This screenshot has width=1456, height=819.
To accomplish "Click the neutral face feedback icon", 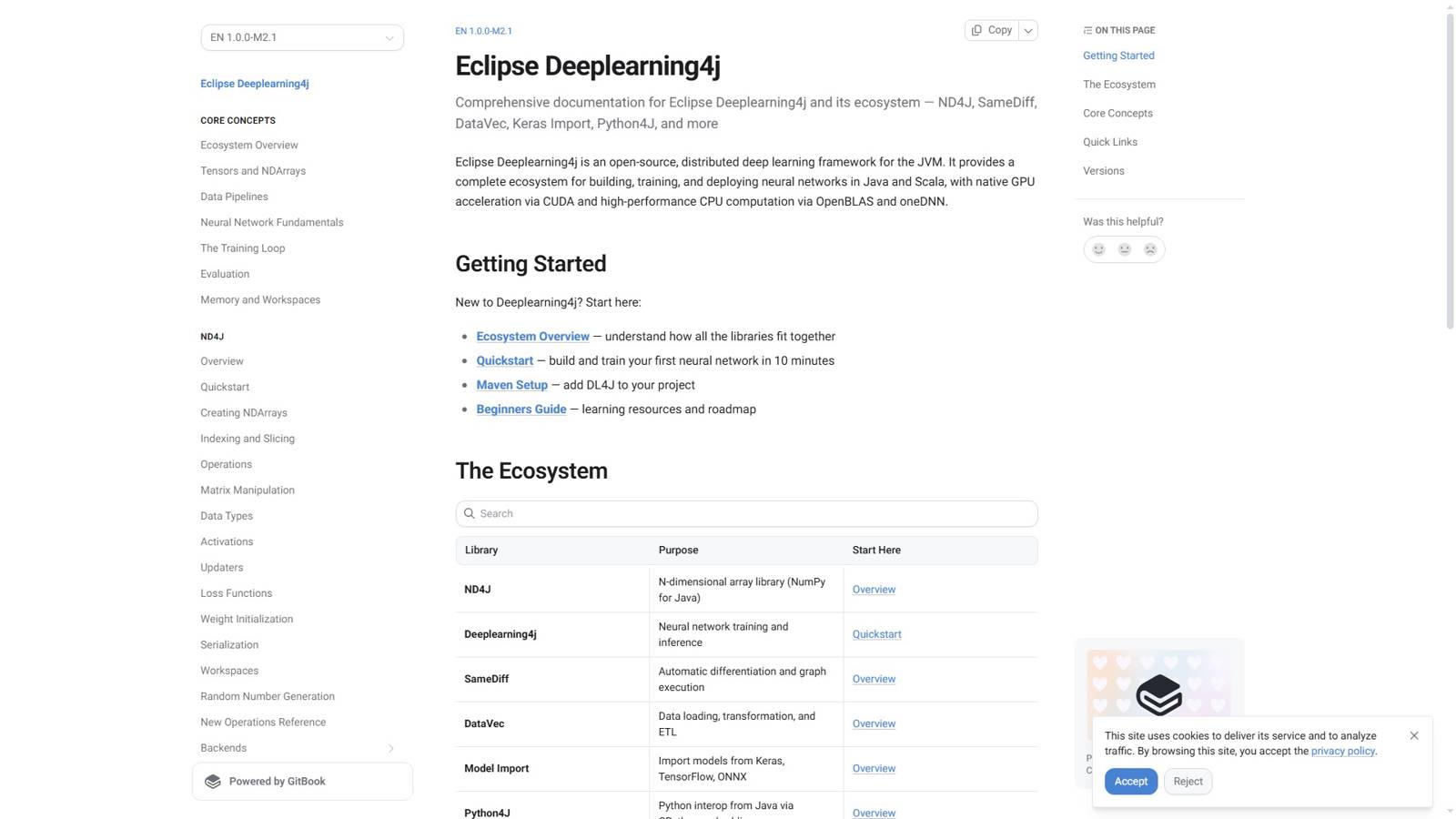I will 1125,249.
